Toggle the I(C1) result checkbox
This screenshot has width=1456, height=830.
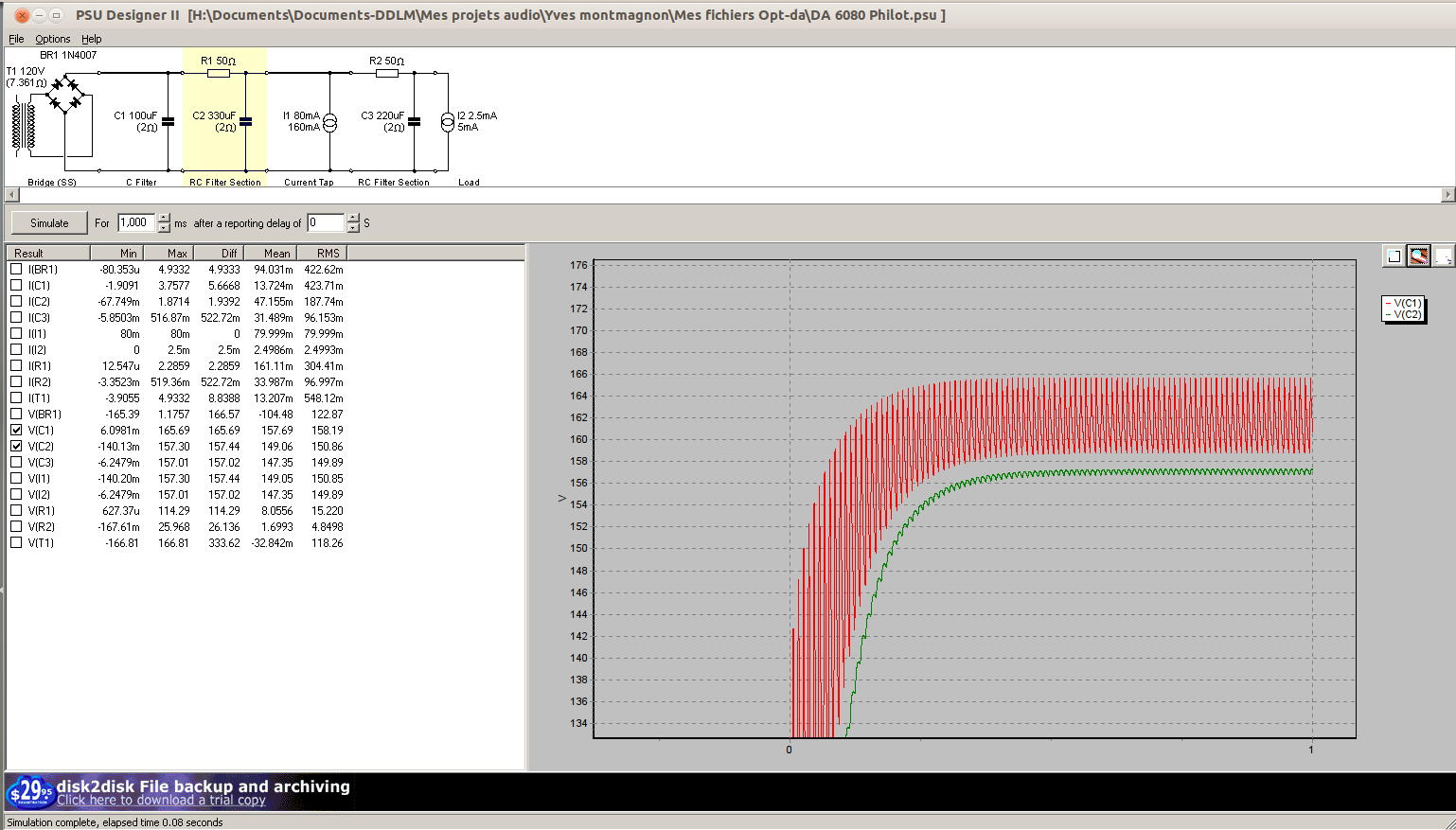(x=16, y=285)
